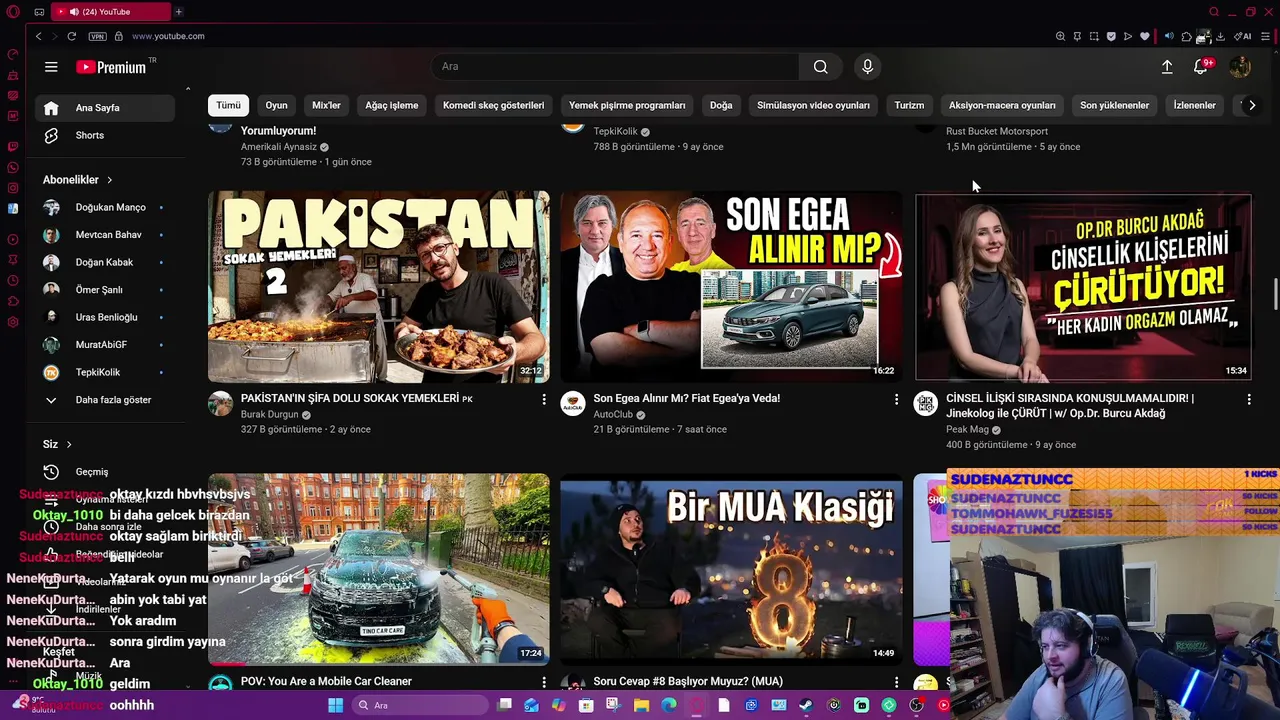Viewport: 1280px width, 720px height.
Task: Select Komedi skeç gösterileri chip
Action: [x=494, y=105]
